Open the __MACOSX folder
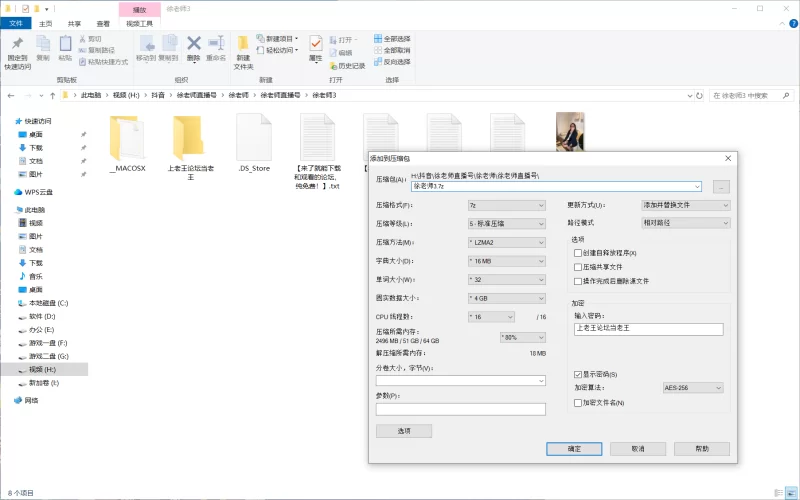The width and height of the screenshot is (800, 500). click(127, 138)
